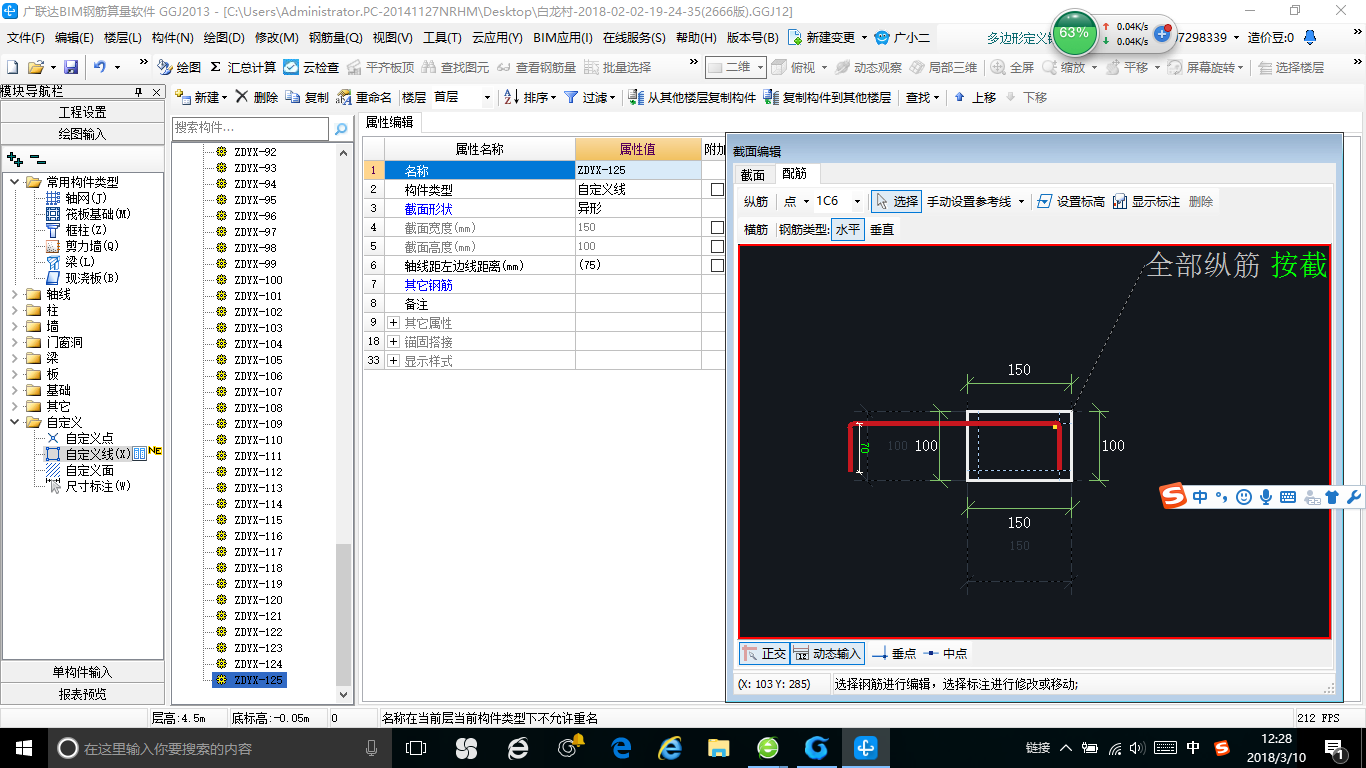Click 中点 midpoint snap

coord(945,653)
